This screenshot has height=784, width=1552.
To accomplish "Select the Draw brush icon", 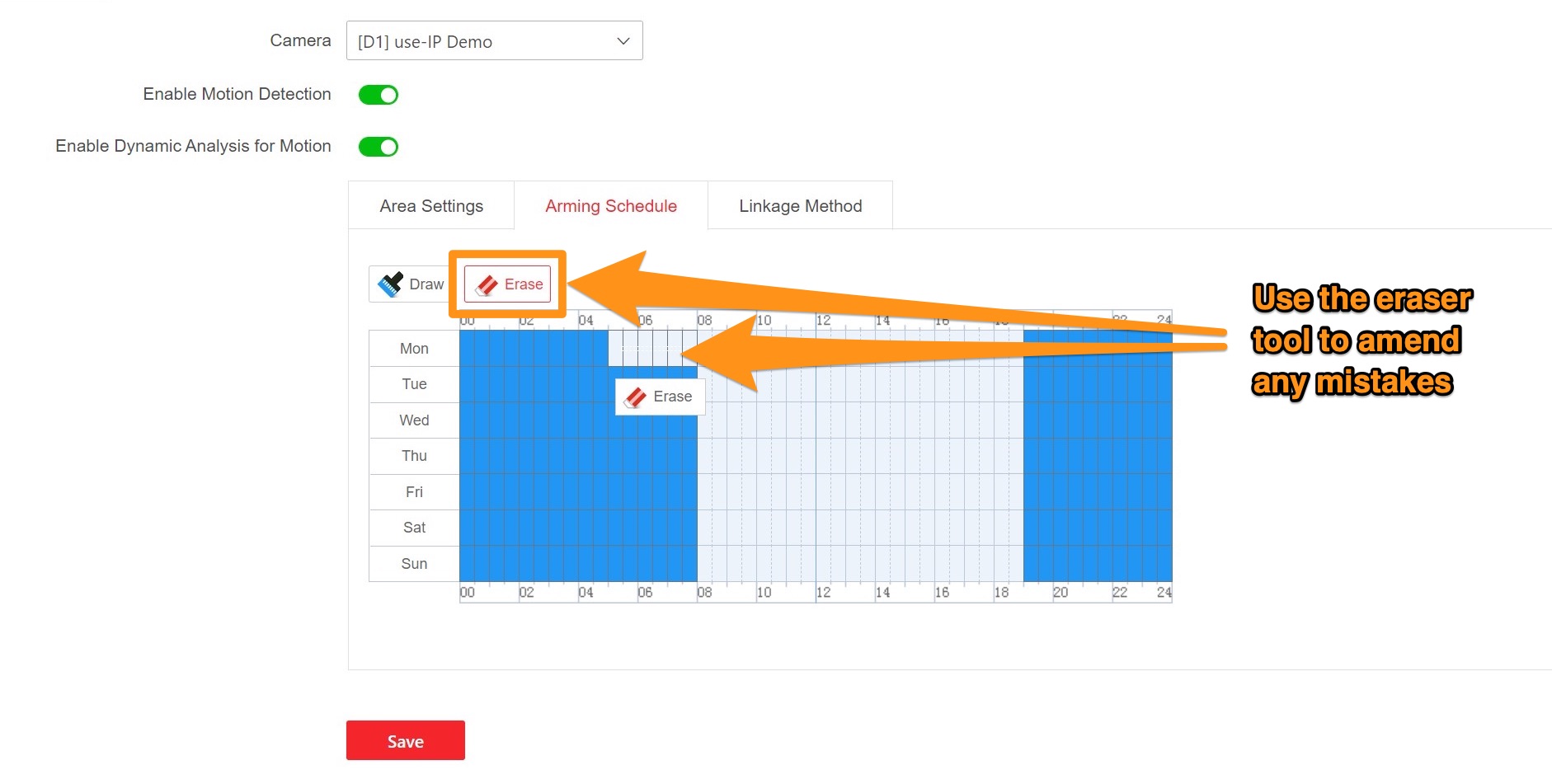I will [390, 284].
